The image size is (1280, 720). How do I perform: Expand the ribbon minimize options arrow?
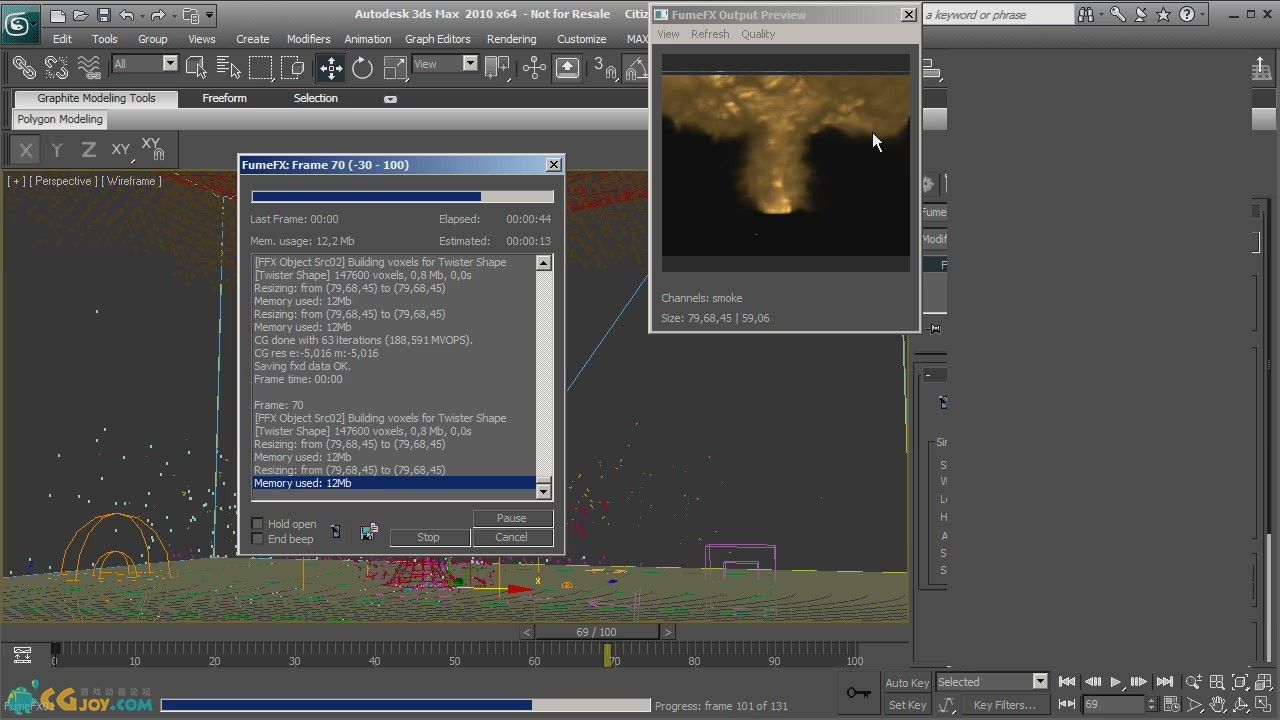pos(390,99)
